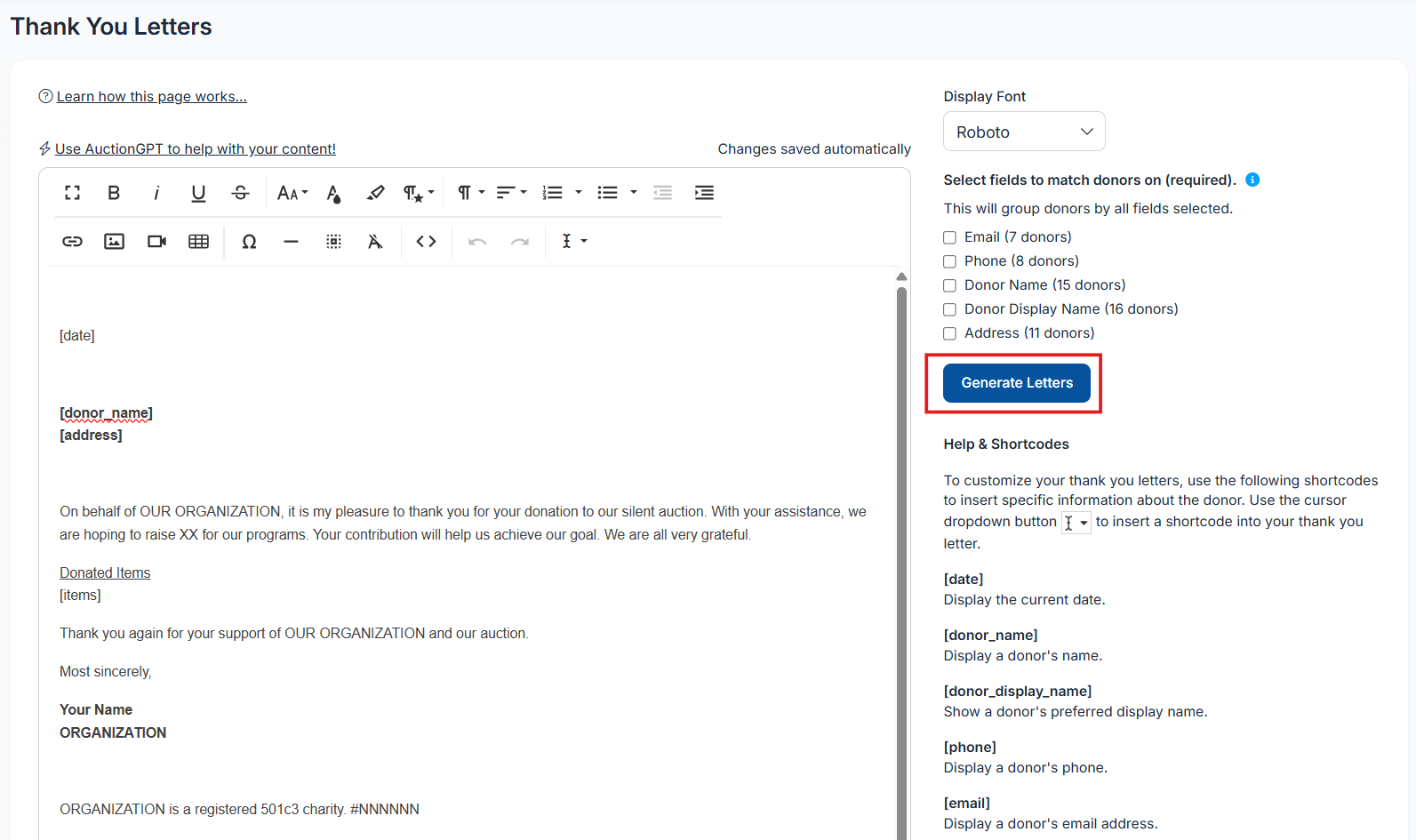Open the Display Font dropdown

(x=1023, y=132)
